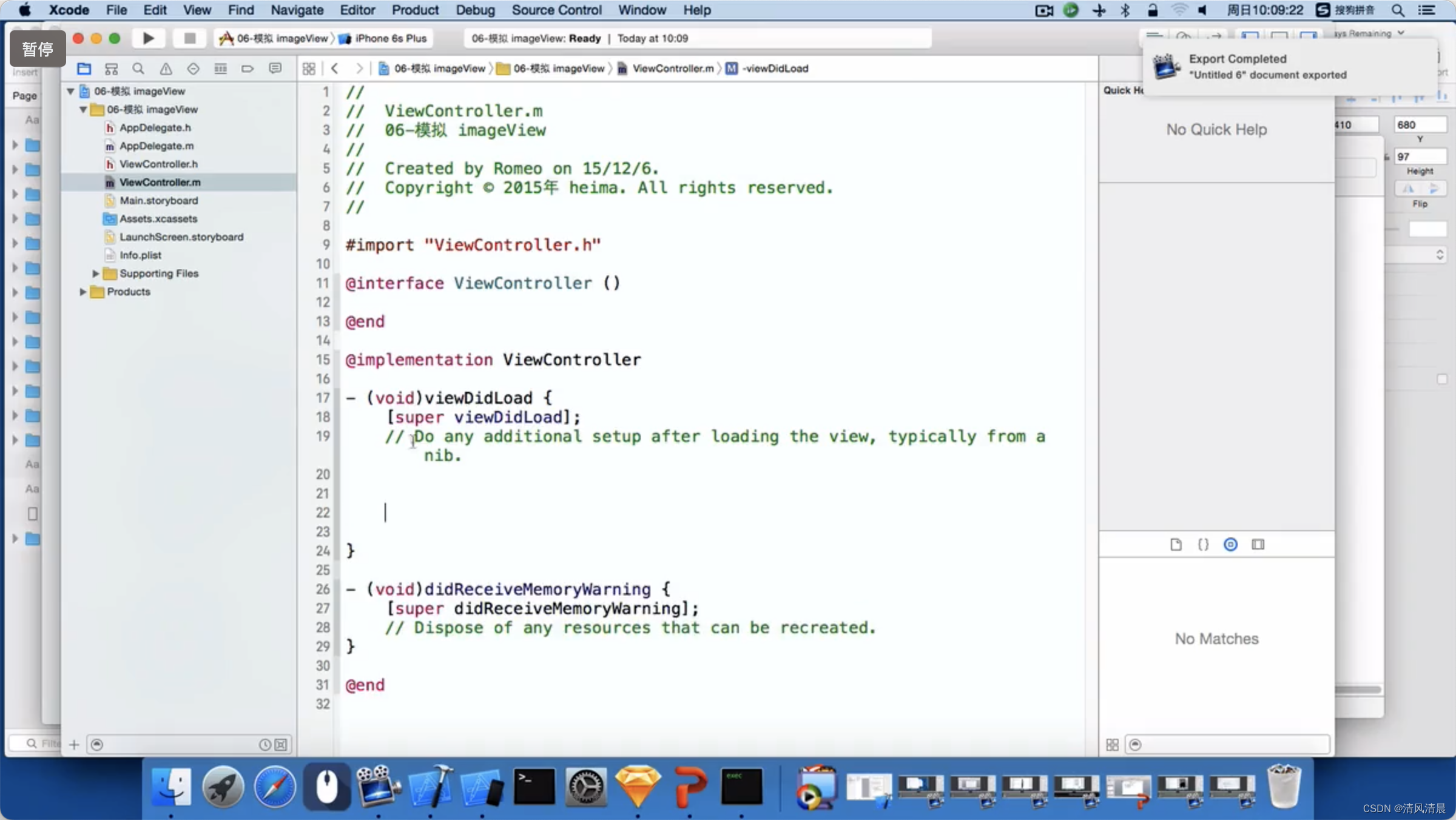Open System Preferences from the Dock
The image size is (1456, 820).
[586, 787]
